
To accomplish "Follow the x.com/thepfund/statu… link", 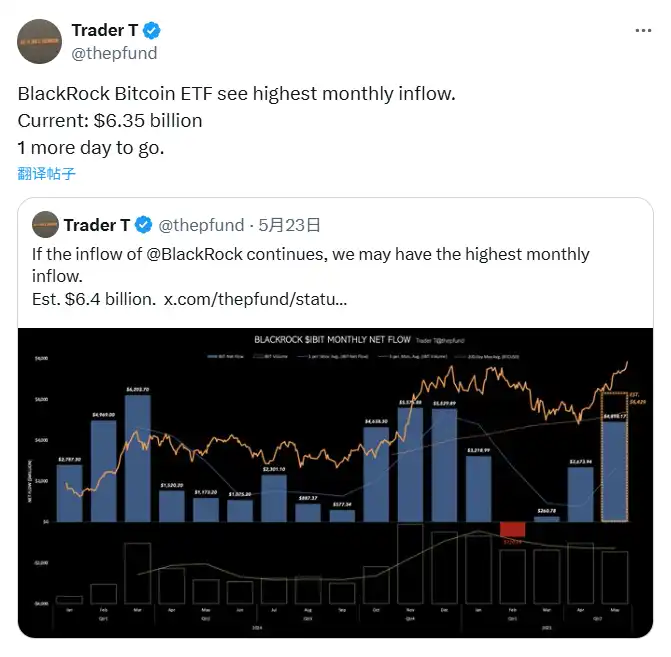I will pos(255,299).
